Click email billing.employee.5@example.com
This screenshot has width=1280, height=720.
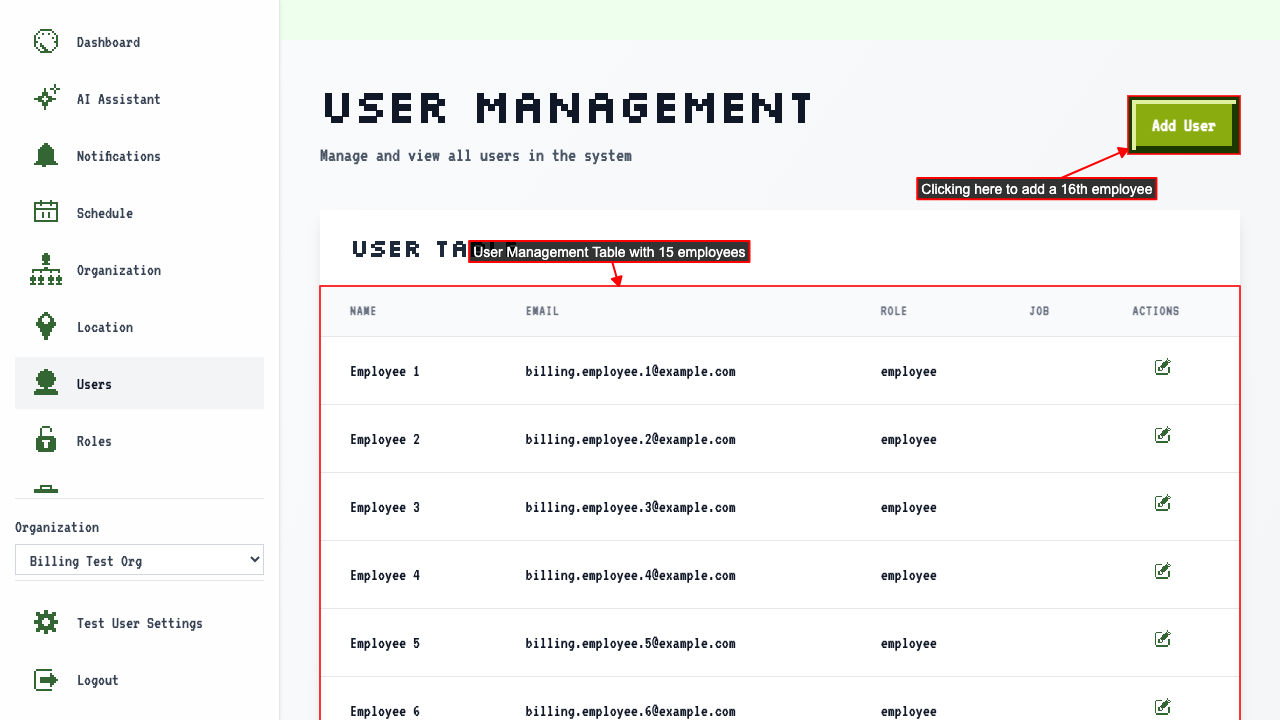click(x=631, y=644)
